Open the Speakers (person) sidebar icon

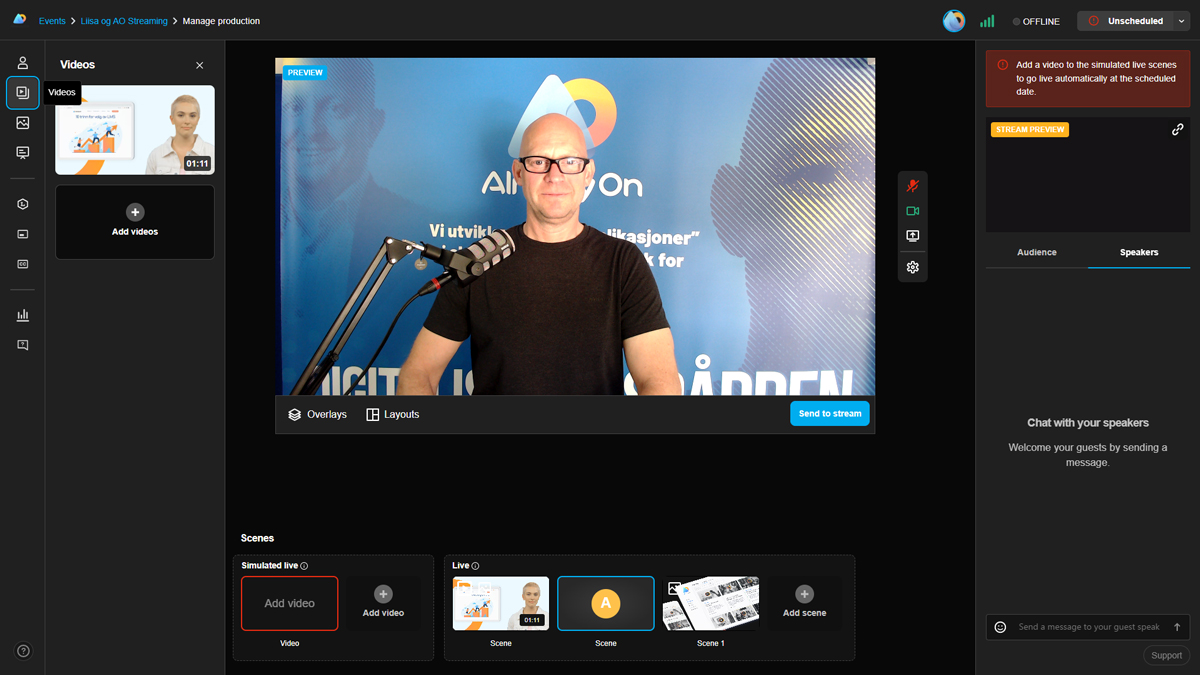pyautogui.click(x=23, y=63)
